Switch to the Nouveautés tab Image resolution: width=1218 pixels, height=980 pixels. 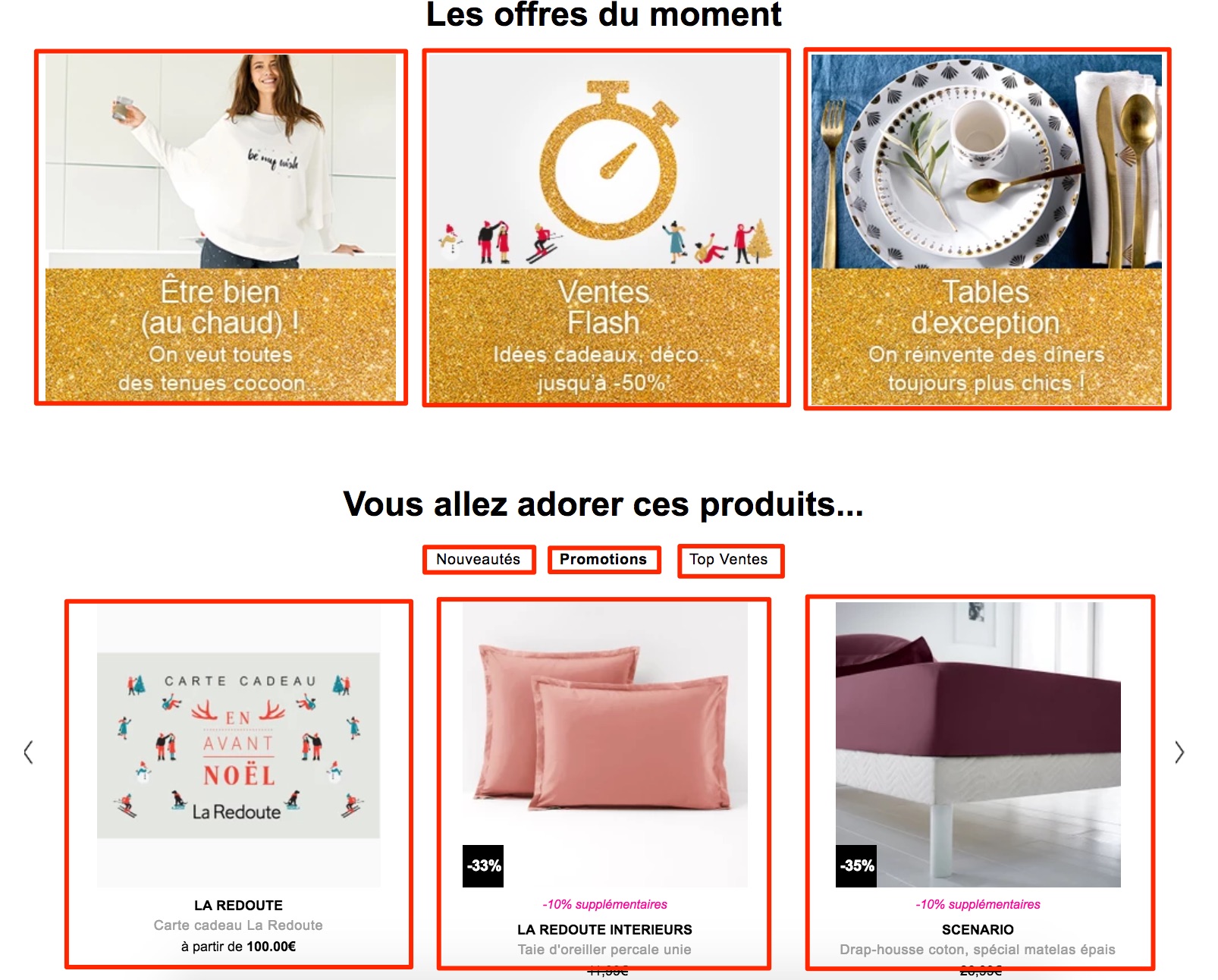coord(479,560)
